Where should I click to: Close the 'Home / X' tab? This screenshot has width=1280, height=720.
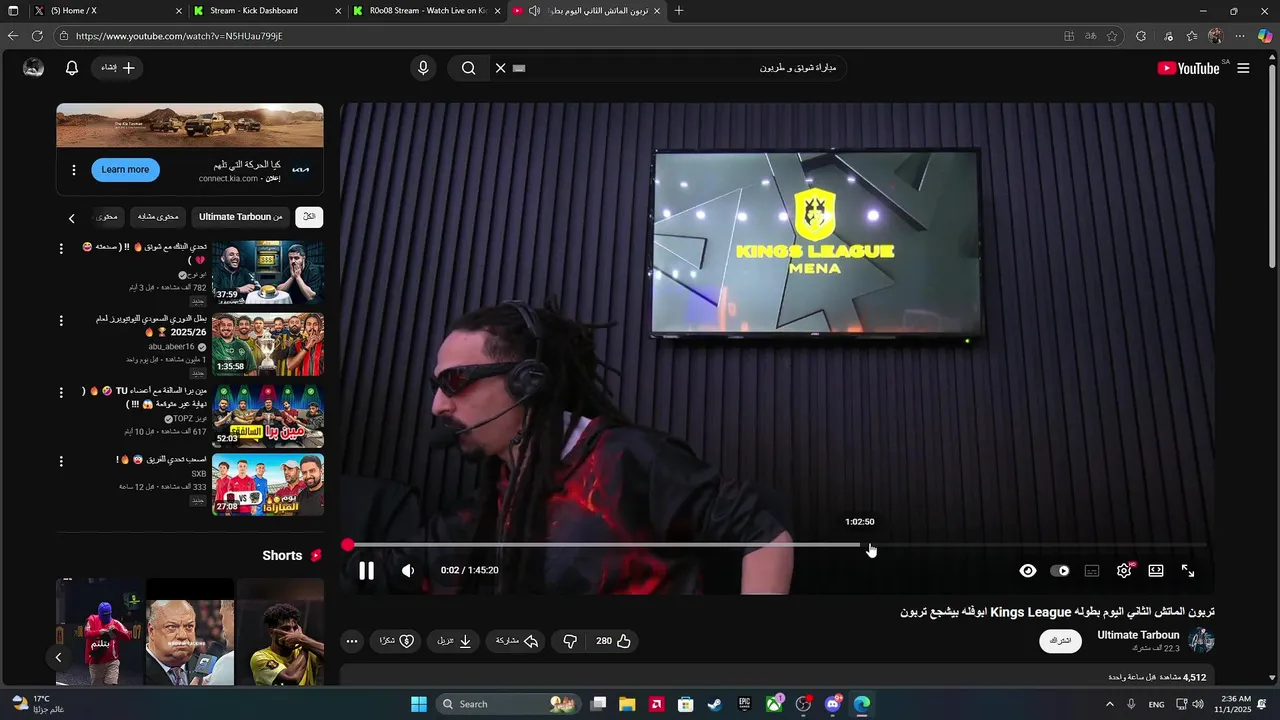click(x=179, y=11)
